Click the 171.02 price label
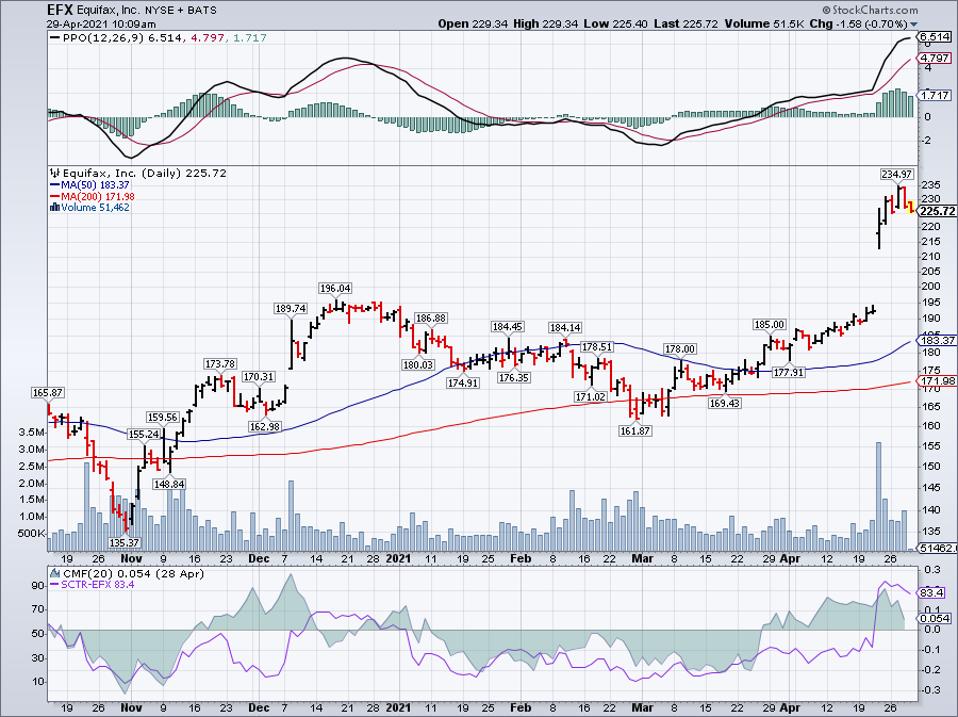Screen dimensions: 958x717 pos(591,397)
